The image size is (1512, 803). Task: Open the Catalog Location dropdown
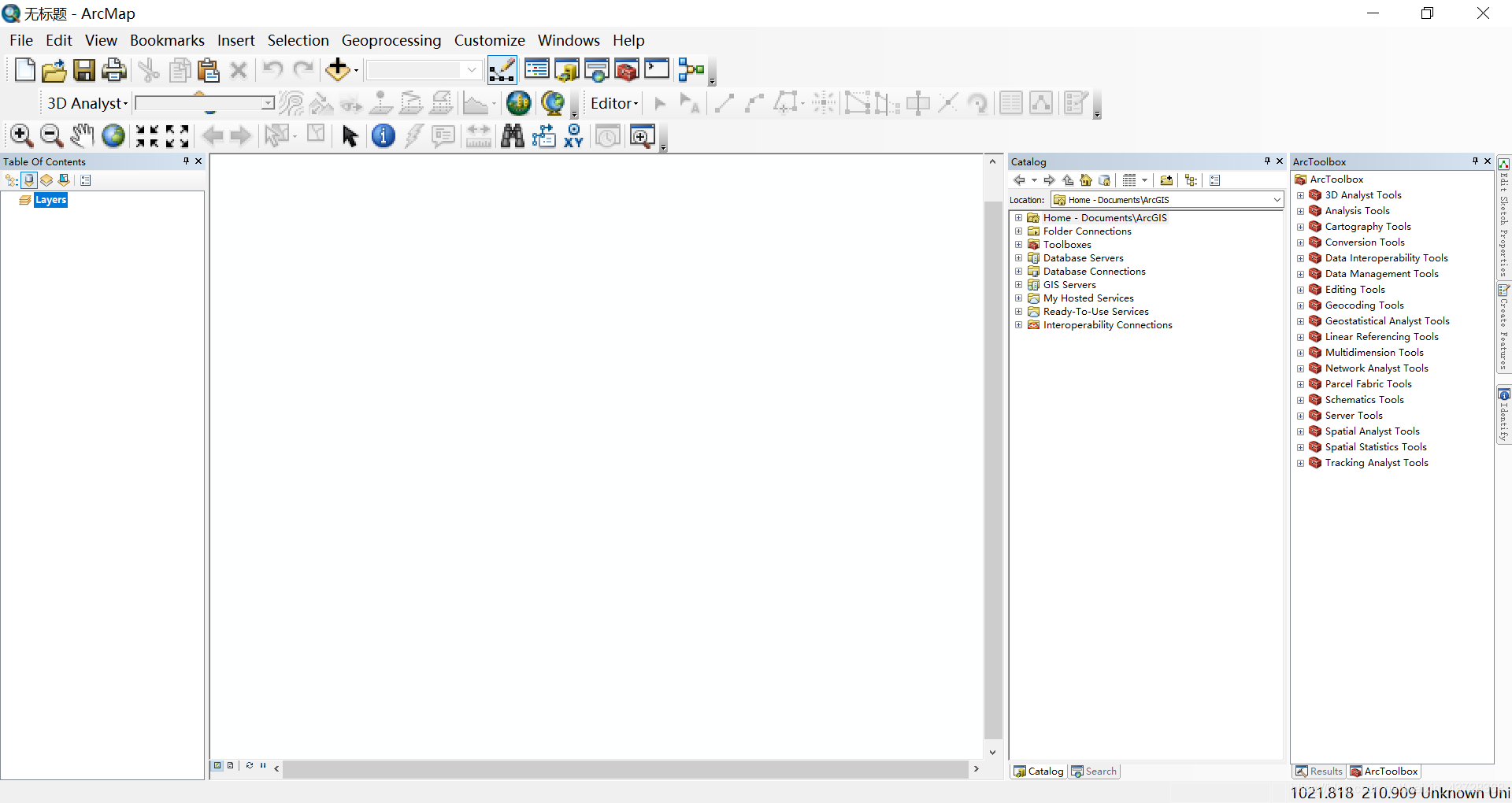pyautogui.click(x=1277, y=200)
